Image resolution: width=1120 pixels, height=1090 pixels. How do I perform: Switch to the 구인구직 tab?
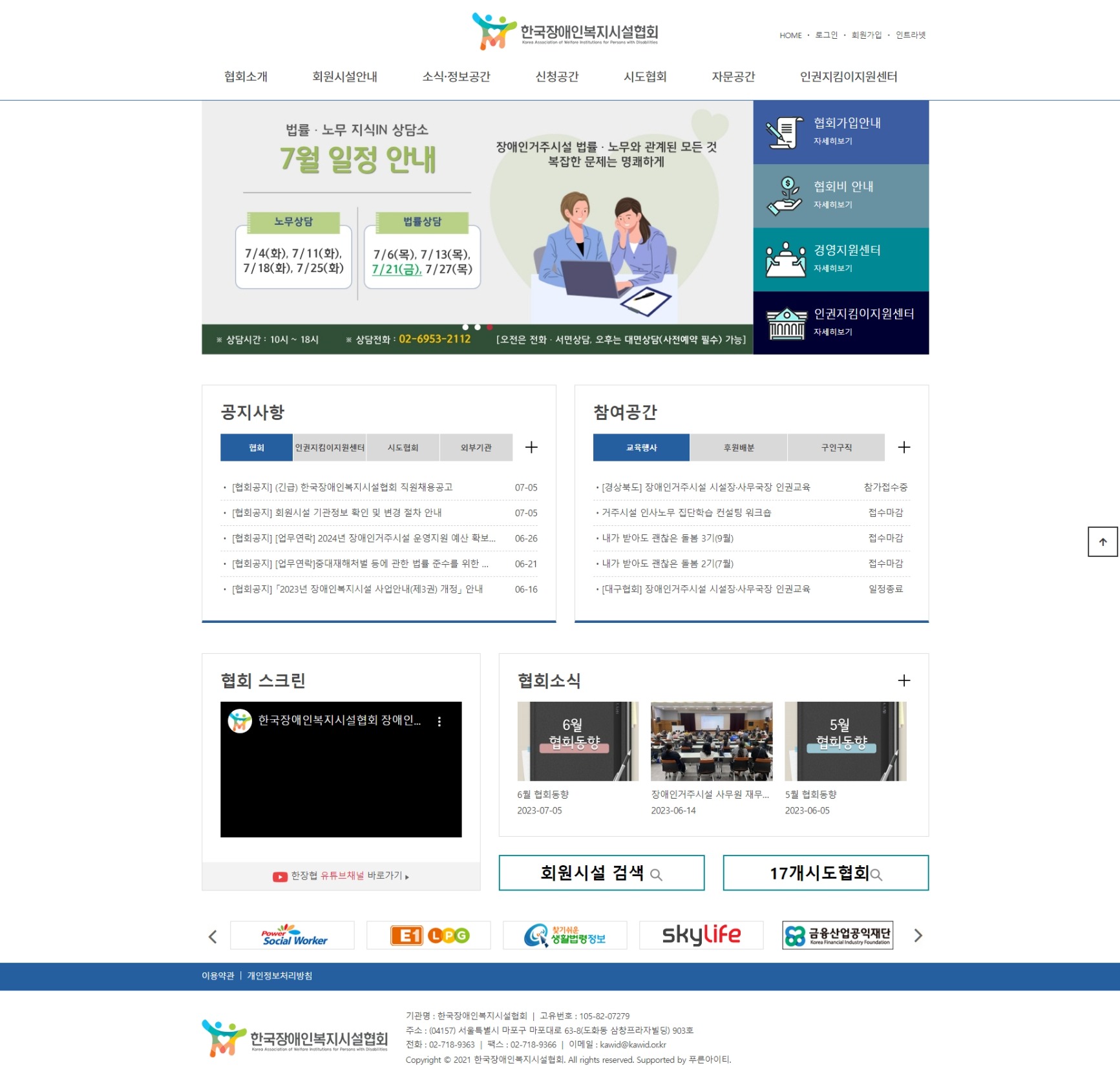point(836,448)
